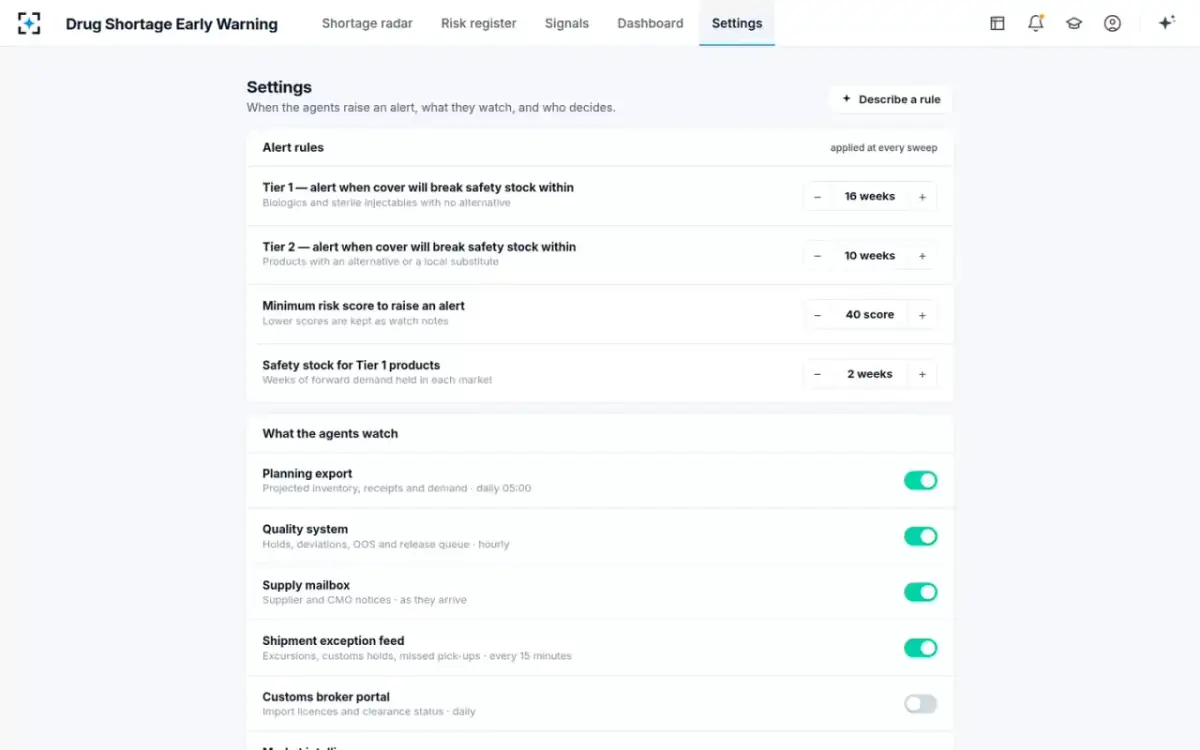Click the Drug Shortage Early Warning title
Image resolution: width=1200 pixels, height=750 pixels.
(172, 24)
